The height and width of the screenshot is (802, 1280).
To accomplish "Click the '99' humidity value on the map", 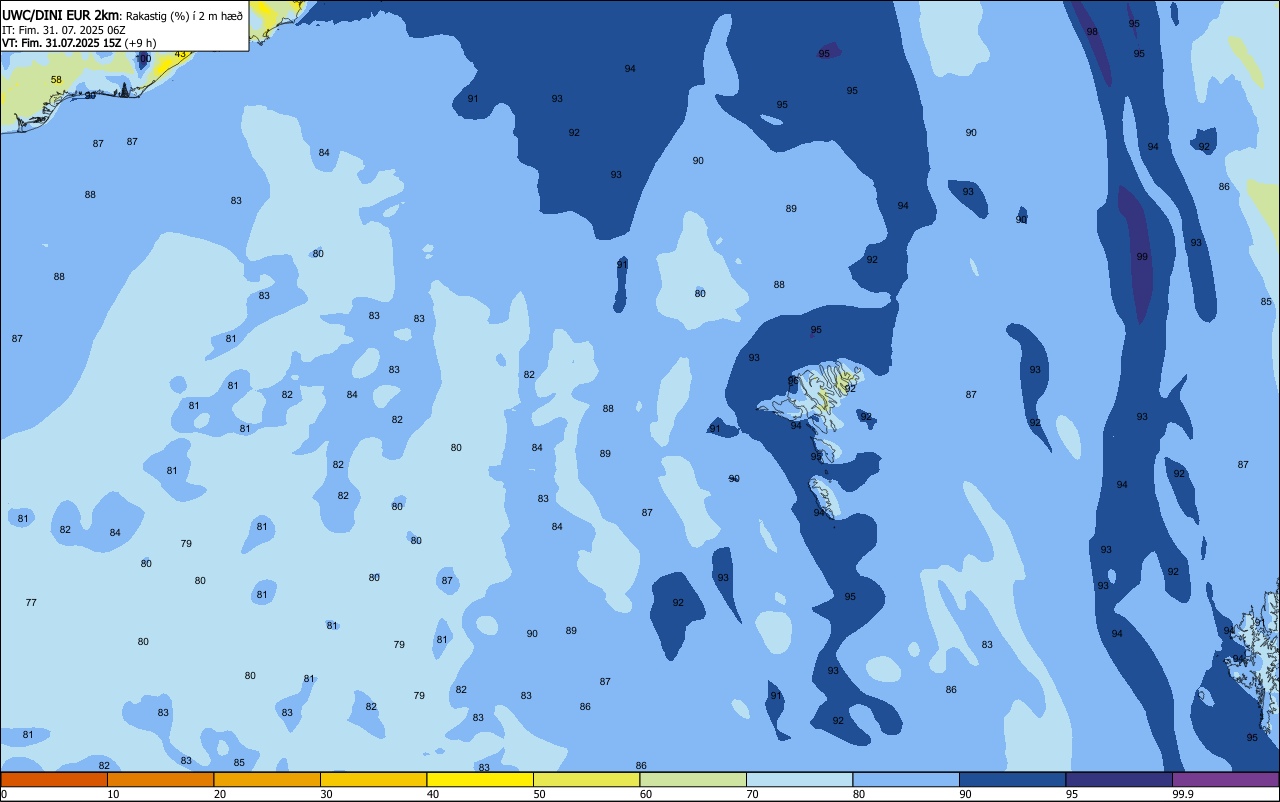I will click(1142, 257).
